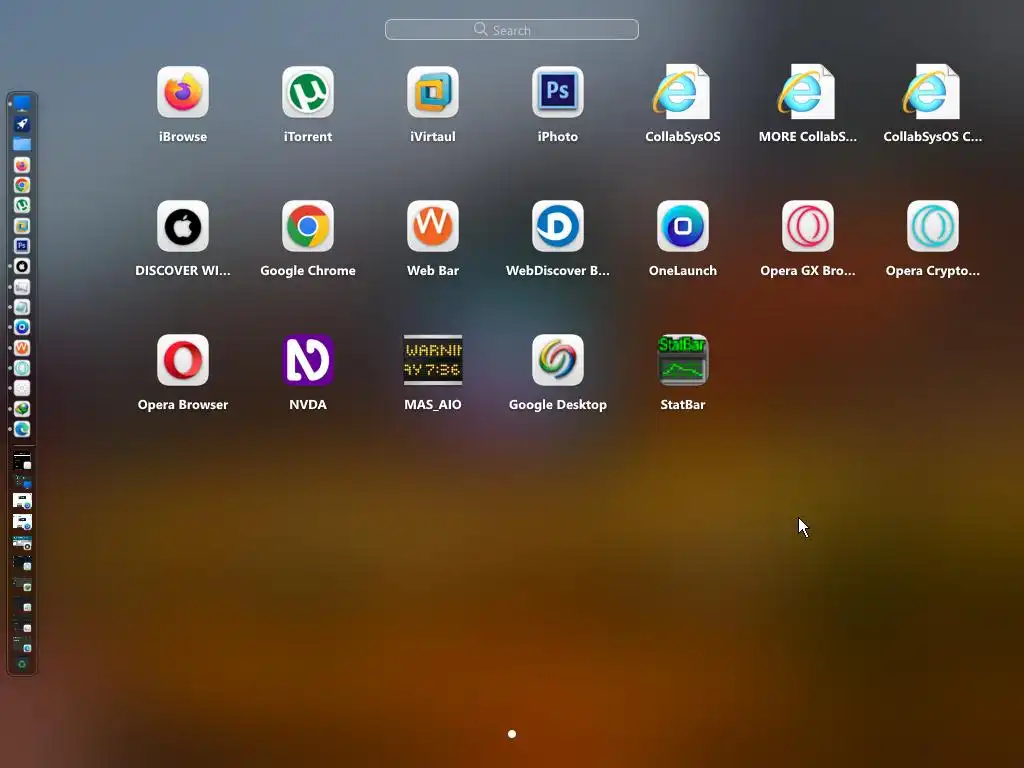
Task: Launch the Web Bar app
Action: click(x=432, y=226)
